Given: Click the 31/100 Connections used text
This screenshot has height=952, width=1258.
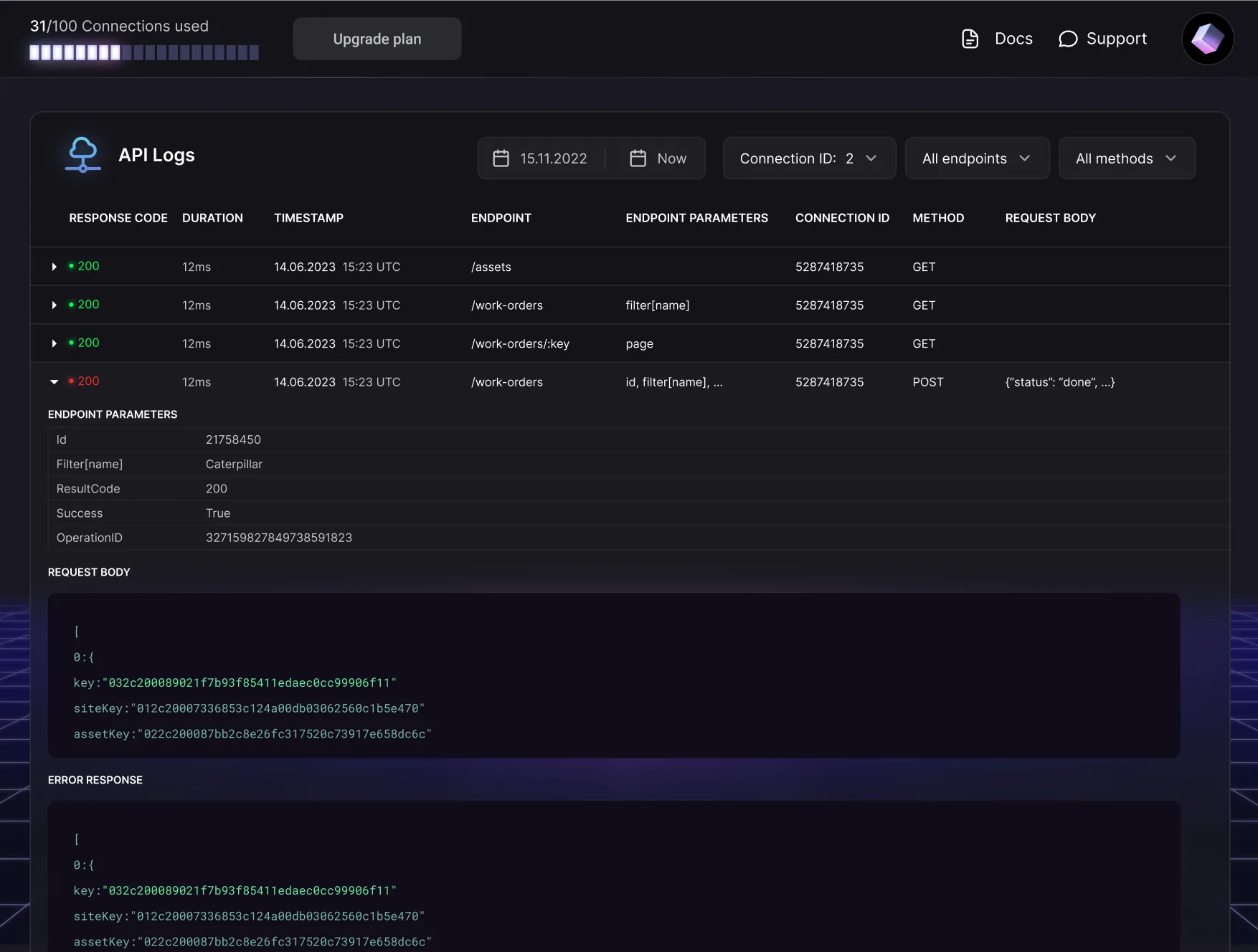Looking at the screenshot, I should [119, 26].
